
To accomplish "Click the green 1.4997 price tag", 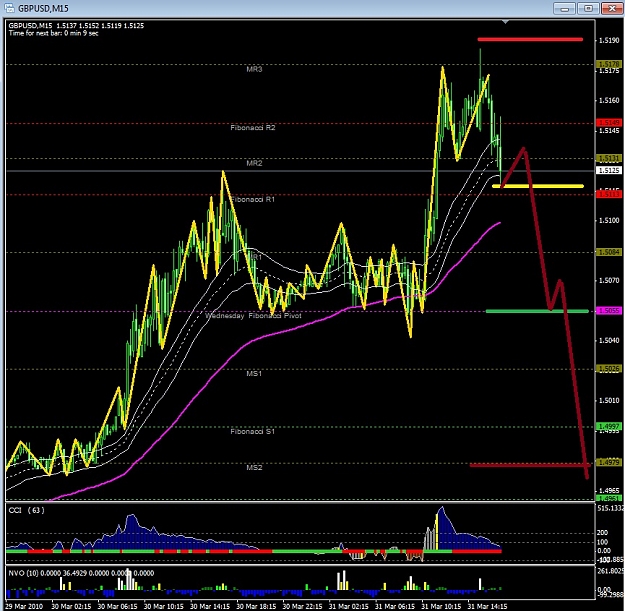I will [609, 426].
